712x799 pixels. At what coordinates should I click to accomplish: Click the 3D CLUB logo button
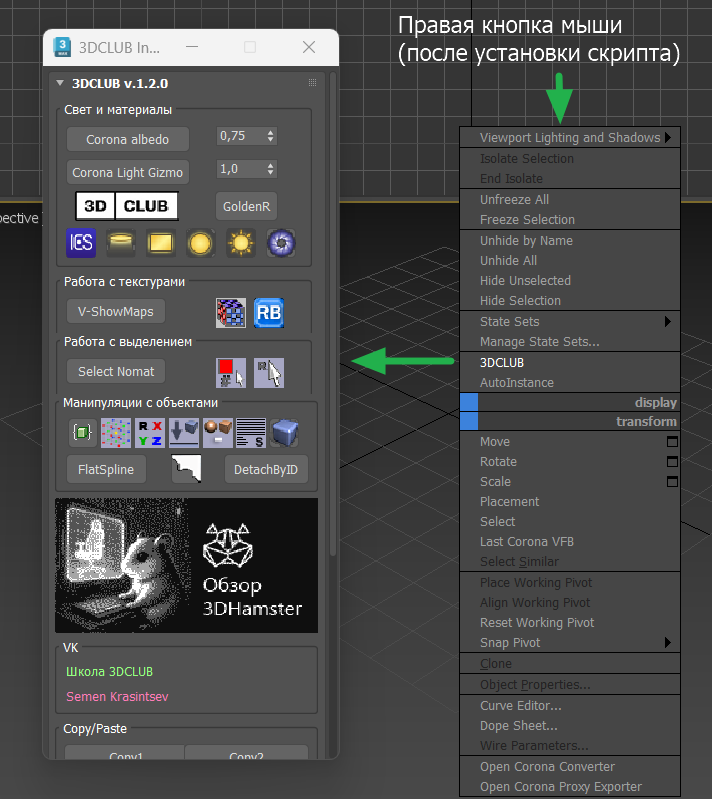click(x=127, y=206)
